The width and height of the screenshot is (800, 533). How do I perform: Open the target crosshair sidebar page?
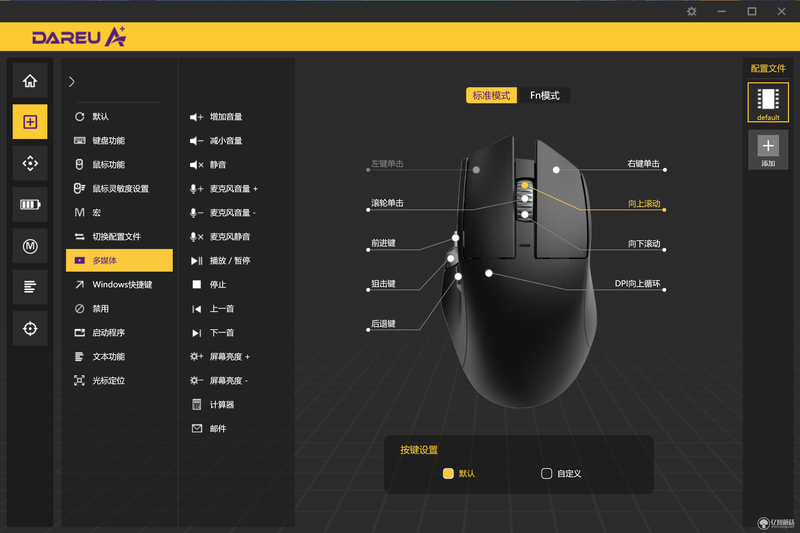click(30, 328)
